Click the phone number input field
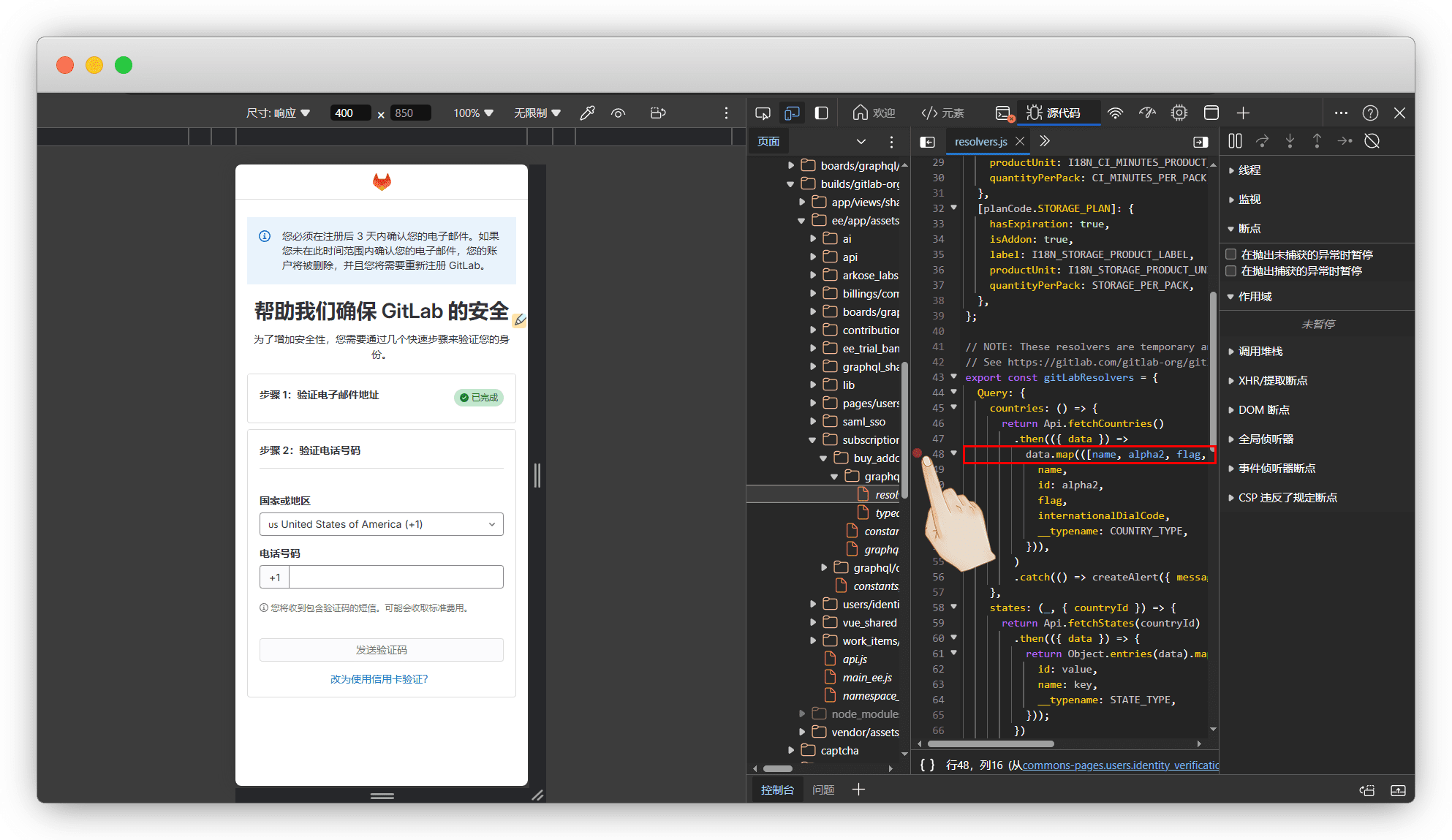The width and height of the screenshot is (1452, 840). pyautogui.click(x=396, y=577)
